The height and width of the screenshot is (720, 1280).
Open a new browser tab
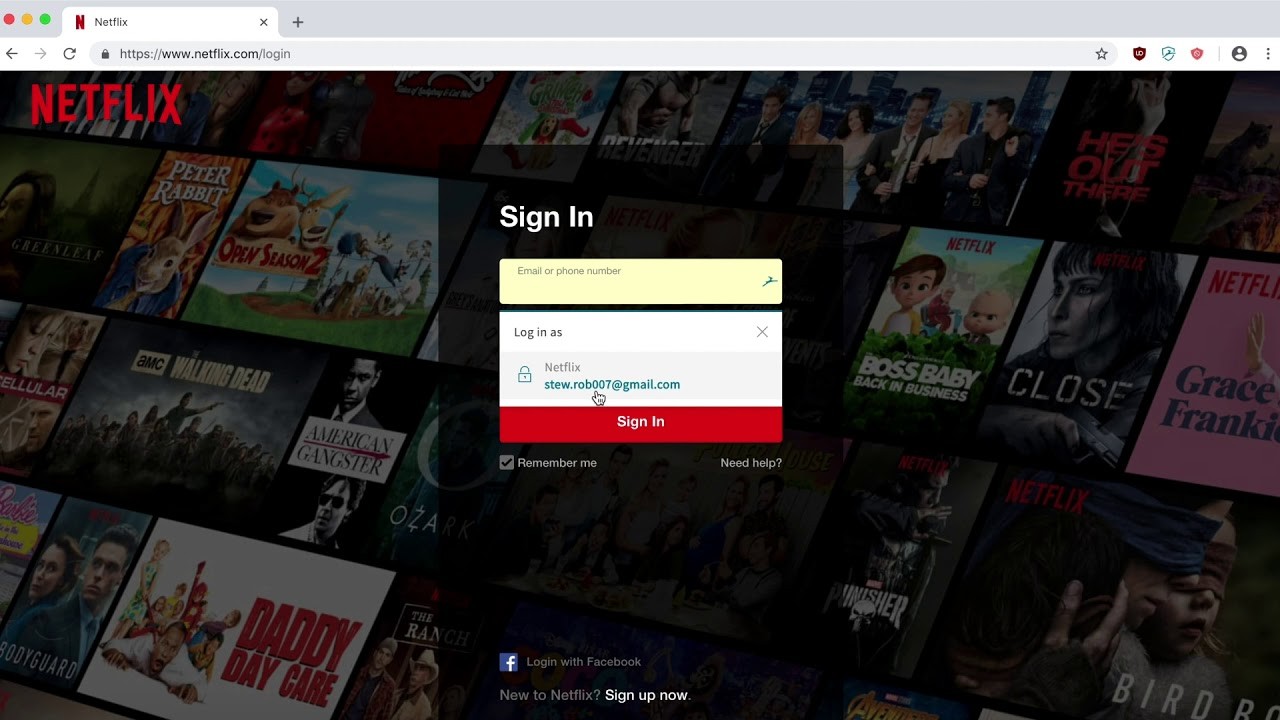coord(298,22)
